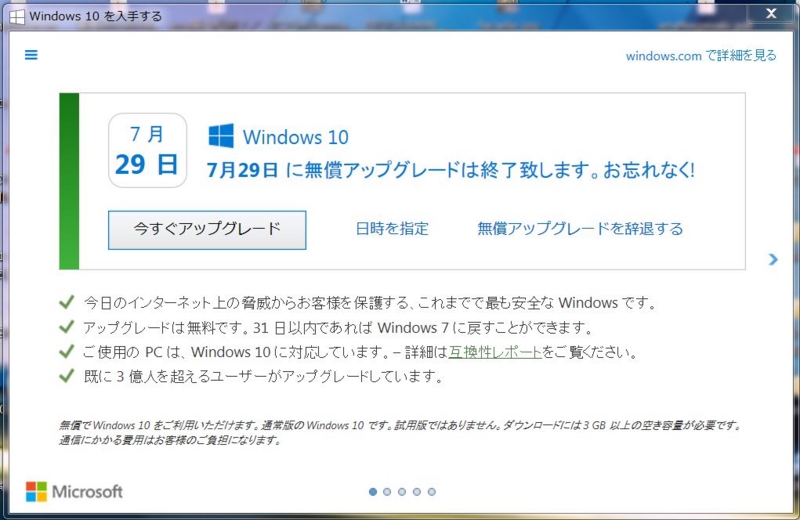The image size is (800, 520).
Task: Click the text アップグレードは無料です
Action: tap(166, 328)
